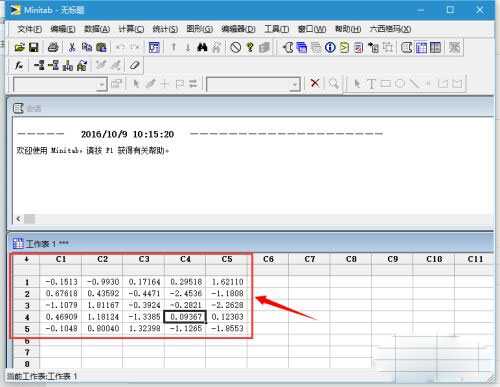
Task: Click cell containing -2.4536
Action: click(x=185, y=294)
